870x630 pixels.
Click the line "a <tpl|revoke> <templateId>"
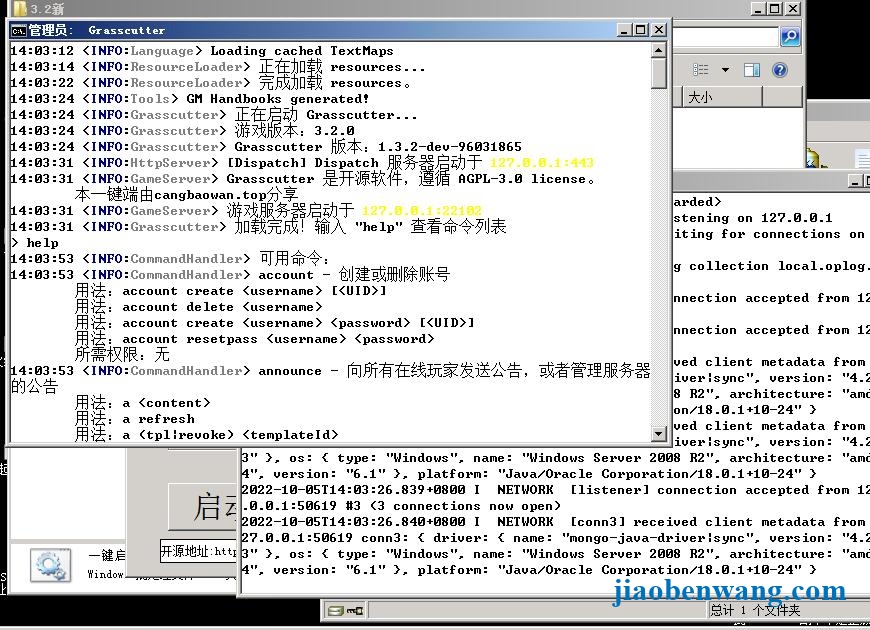[230, 435]
